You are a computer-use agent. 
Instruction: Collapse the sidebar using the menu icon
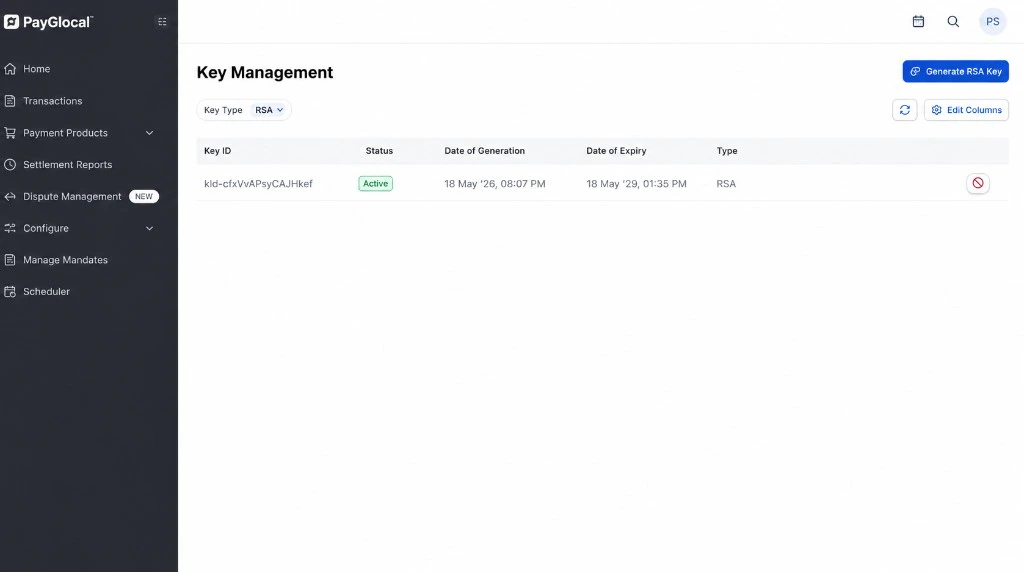point(162,22)
